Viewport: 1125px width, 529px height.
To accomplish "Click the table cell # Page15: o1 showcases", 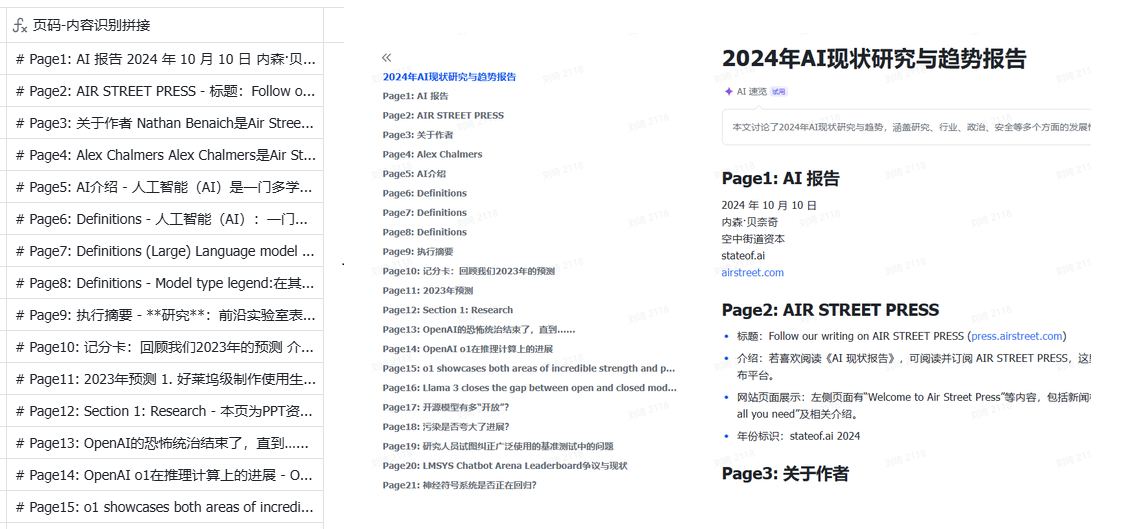I will click(165, 507).
